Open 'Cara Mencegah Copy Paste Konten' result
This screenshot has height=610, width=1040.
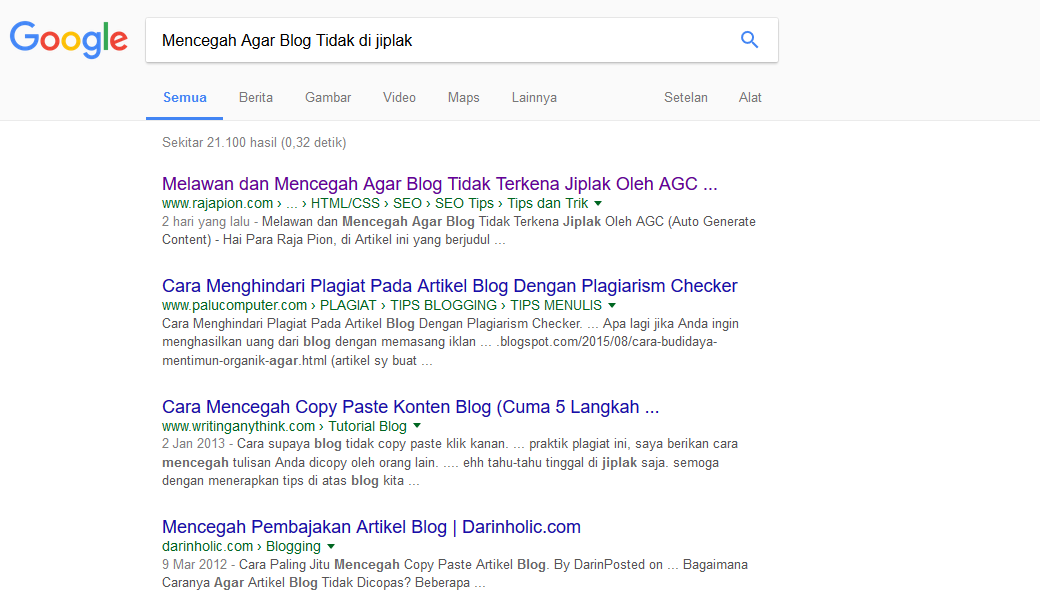pos(411,406)
